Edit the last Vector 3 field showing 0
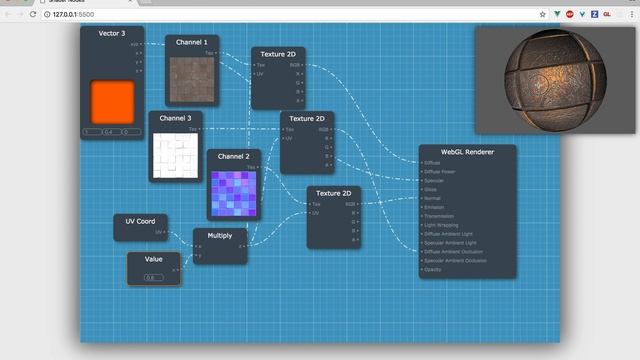This screenshot has height=360, width=640. click(131, 132)
